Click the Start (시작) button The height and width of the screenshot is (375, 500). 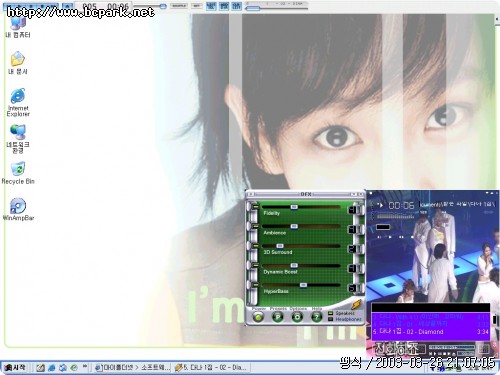(15, 368)
